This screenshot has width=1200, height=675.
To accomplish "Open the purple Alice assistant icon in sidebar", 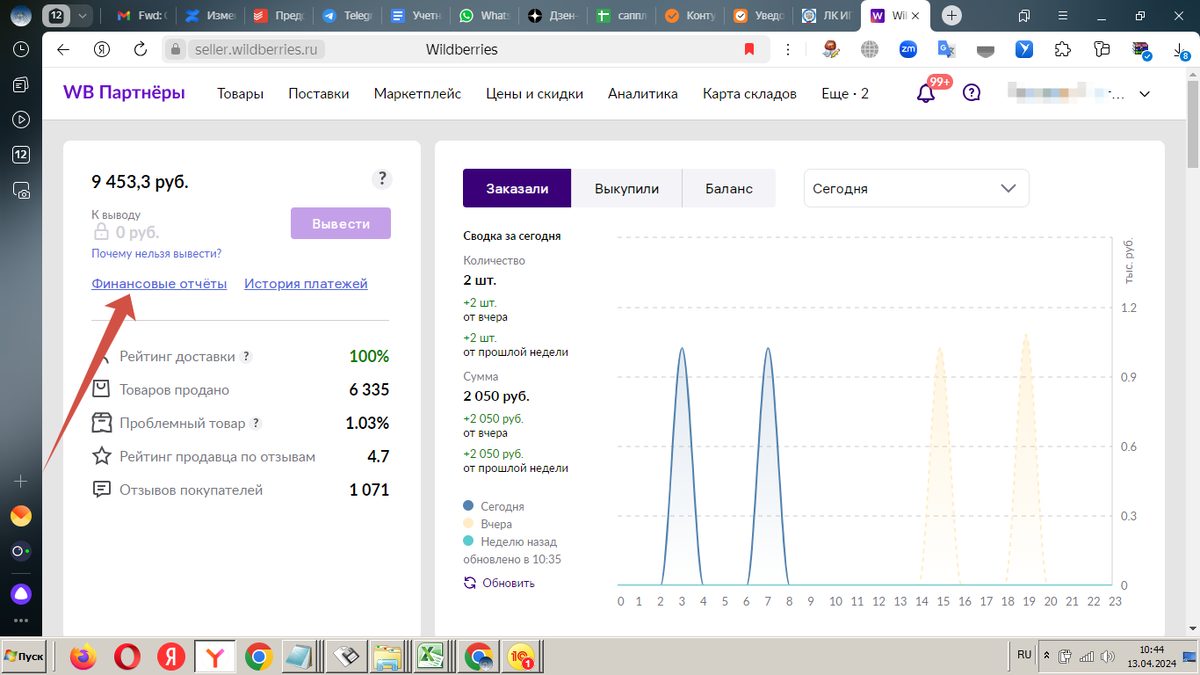I will point(20,593).
